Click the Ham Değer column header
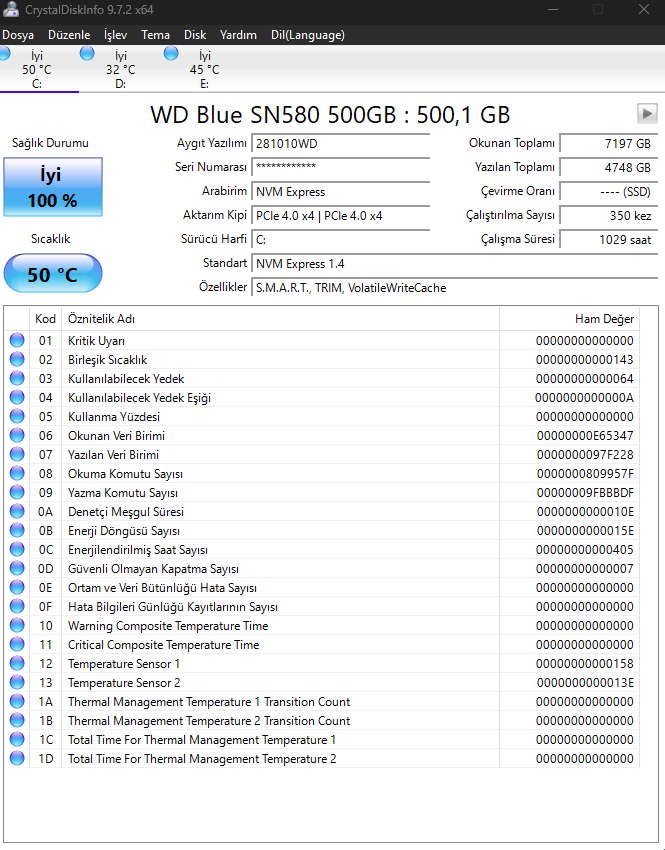Image resolution: width=665 pixels, height=850 pixels. point(569,319)
